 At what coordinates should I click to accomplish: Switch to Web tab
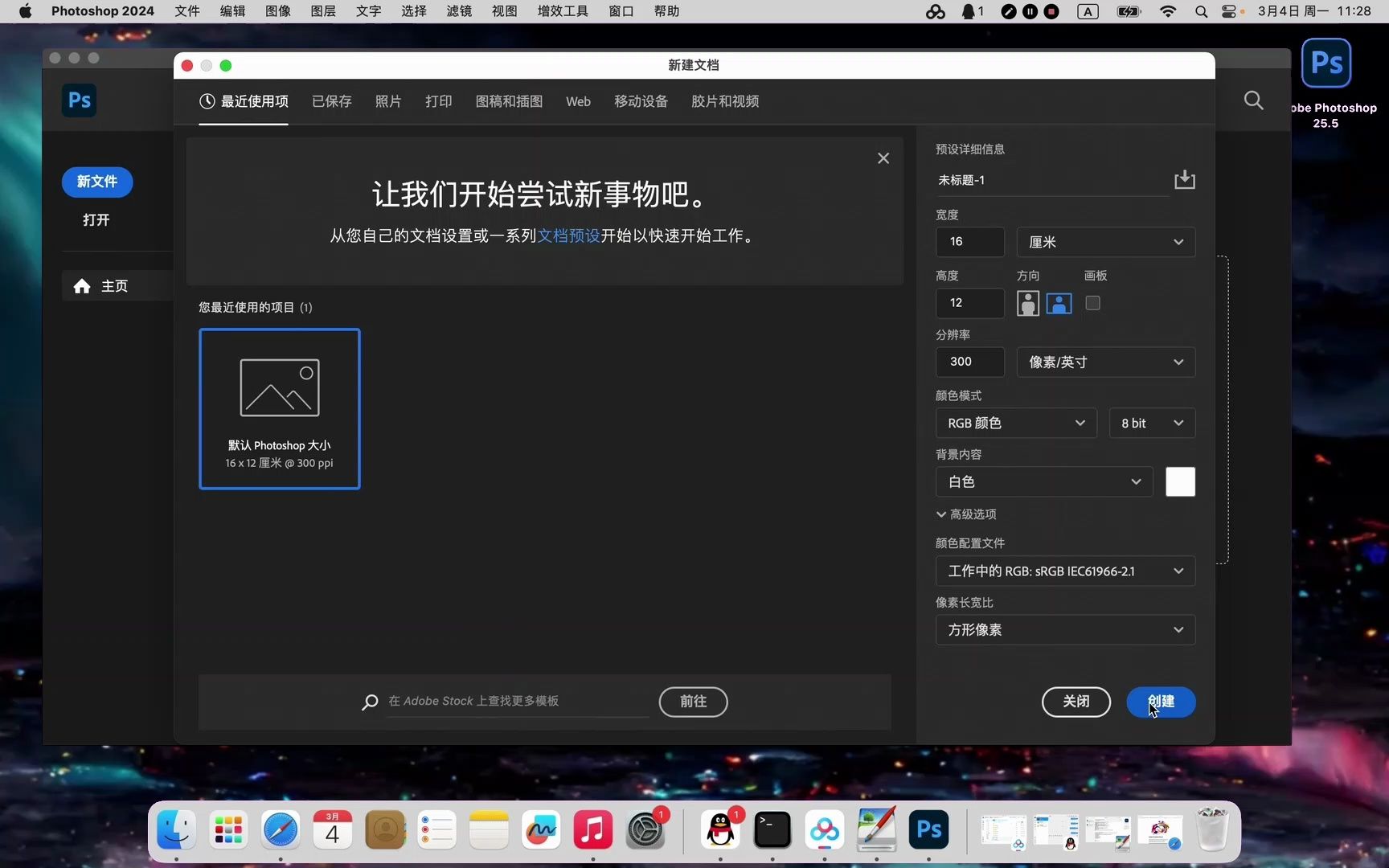coord(578,101)
